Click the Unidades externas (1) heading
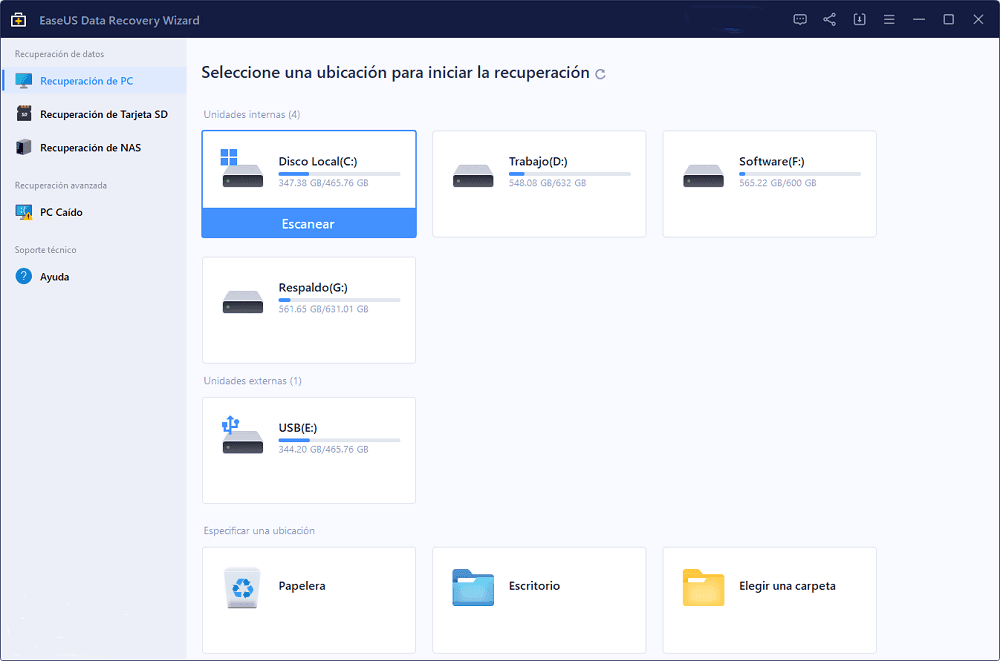This screenshot has width=1000, height=661. (253, 381)
